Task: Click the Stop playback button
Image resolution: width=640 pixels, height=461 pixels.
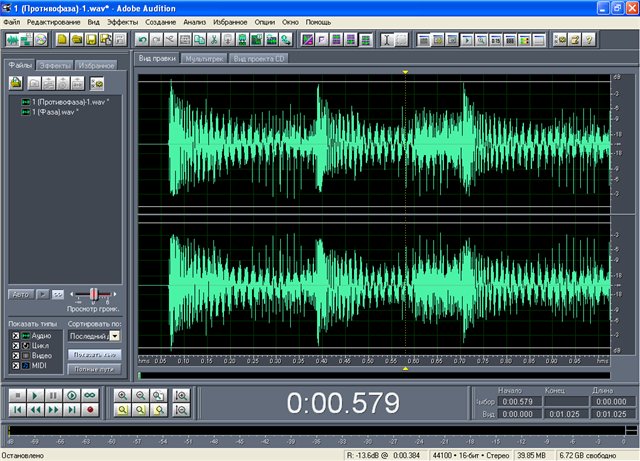Action: coord(17,396)
